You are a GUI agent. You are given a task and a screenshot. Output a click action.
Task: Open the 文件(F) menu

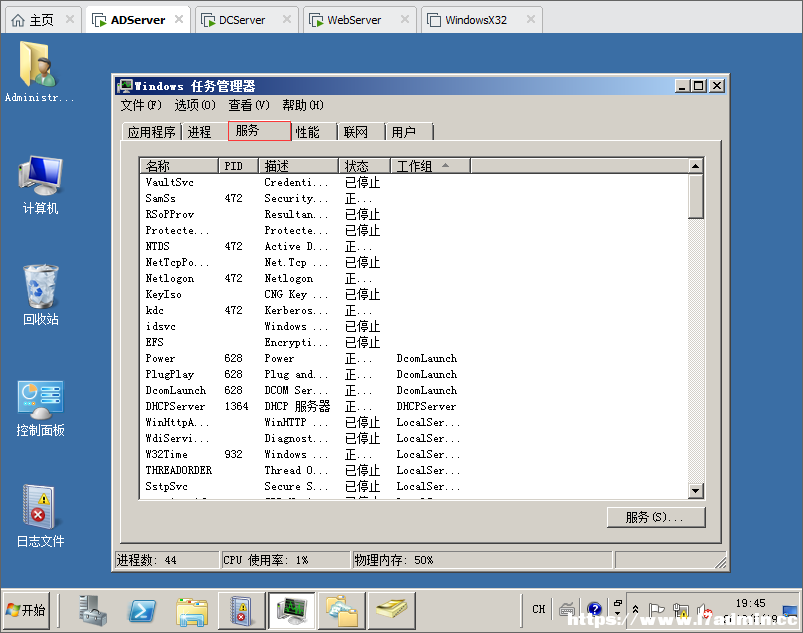[x=141, y=106]
